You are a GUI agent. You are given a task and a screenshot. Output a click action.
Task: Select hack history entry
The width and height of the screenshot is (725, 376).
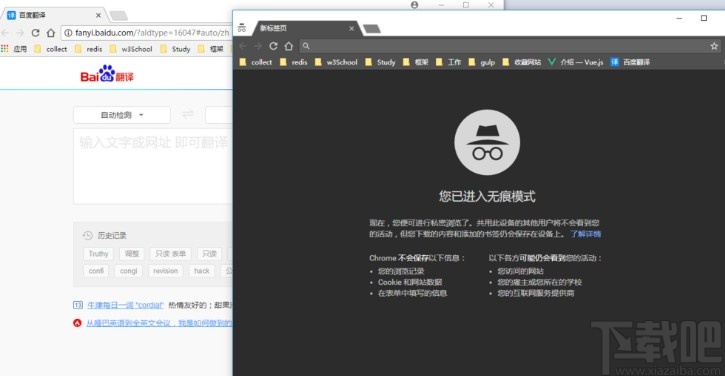tap(202, 271)
